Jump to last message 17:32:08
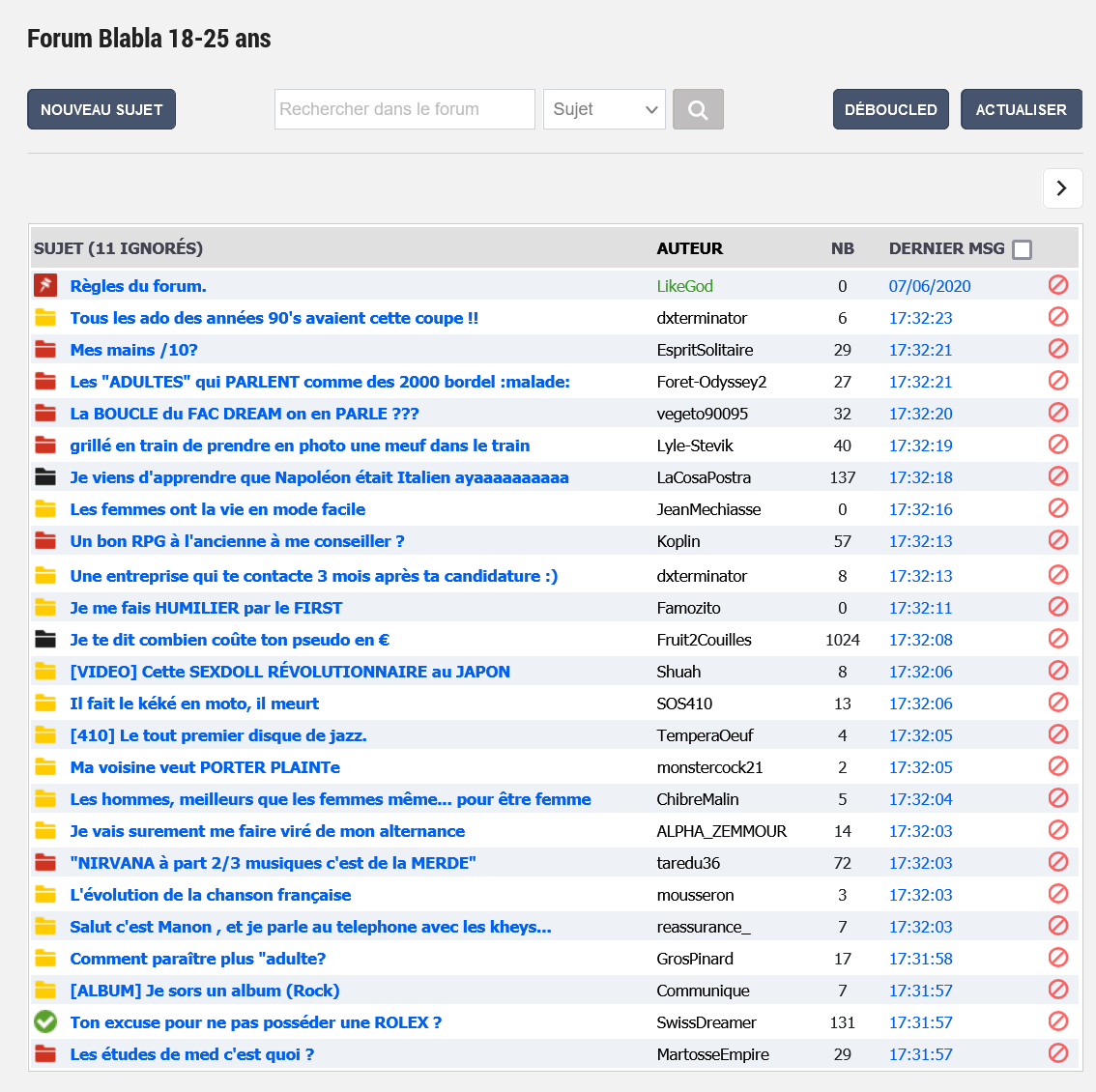 point(920,640)
